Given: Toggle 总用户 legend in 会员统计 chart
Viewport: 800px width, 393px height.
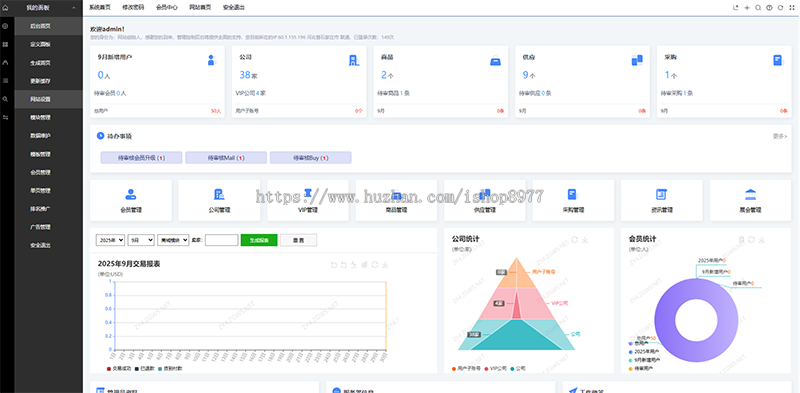Looking at the screenshot, I should point(638,343).
